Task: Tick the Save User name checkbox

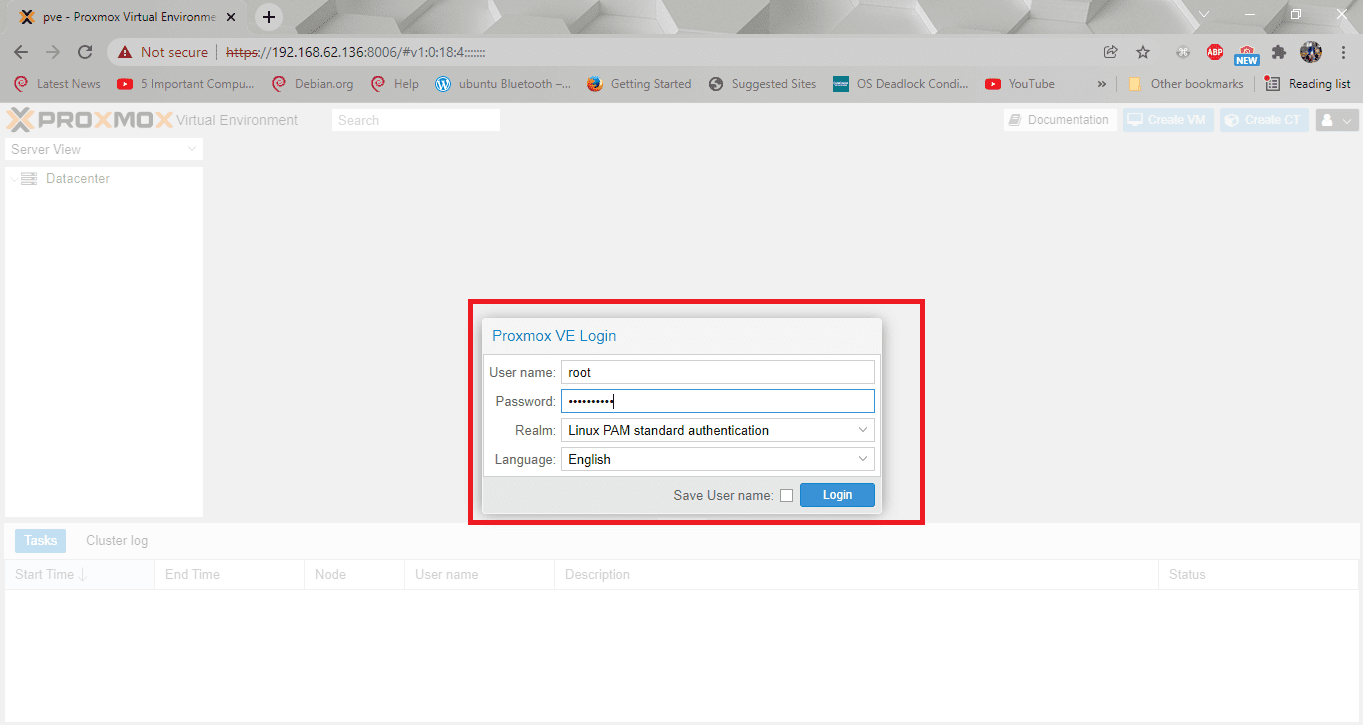Action: [786, 496]
